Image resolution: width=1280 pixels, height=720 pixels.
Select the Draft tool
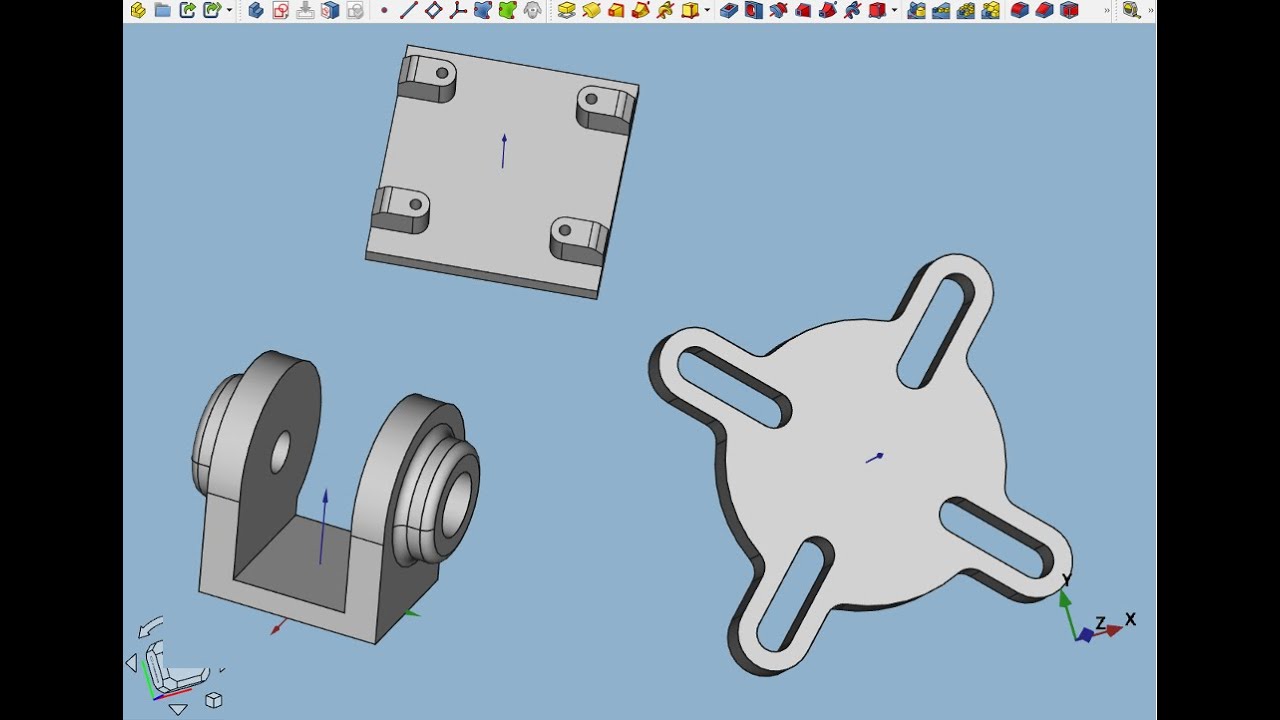pyautogui.click(x=1069, y=10)
